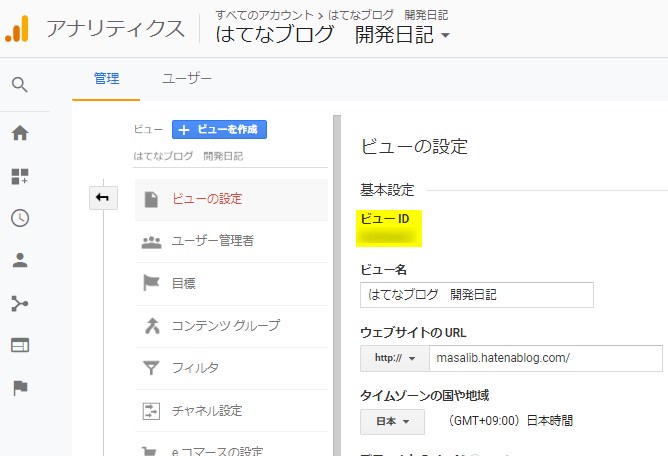668x456 pixels.
Task: Open Acquisition reports branching icon
Action: (x=20, y=303)
